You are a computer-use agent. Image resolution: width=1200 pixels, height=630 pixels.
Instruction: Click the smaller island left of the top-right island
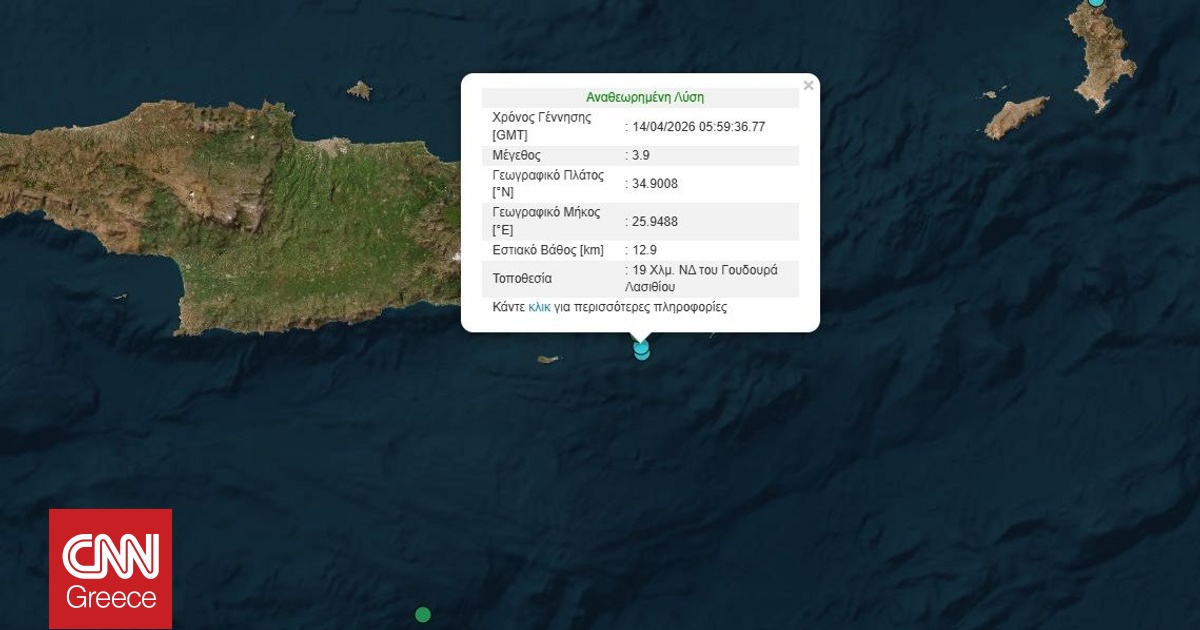click(1017, 117)
